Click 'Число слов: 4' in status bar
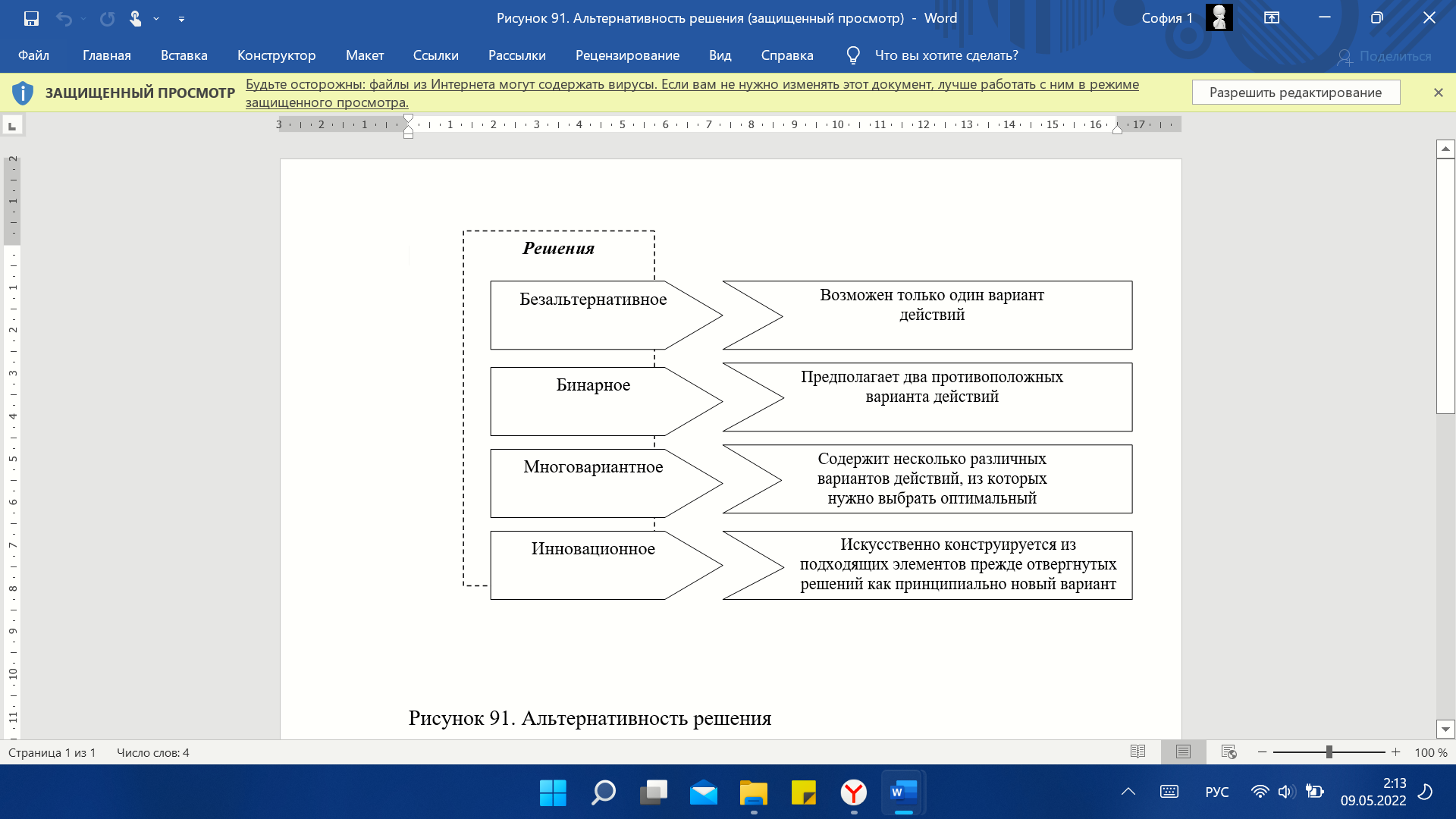Image resolution: width=1456 pixels, height=819 pixels. 153,752
